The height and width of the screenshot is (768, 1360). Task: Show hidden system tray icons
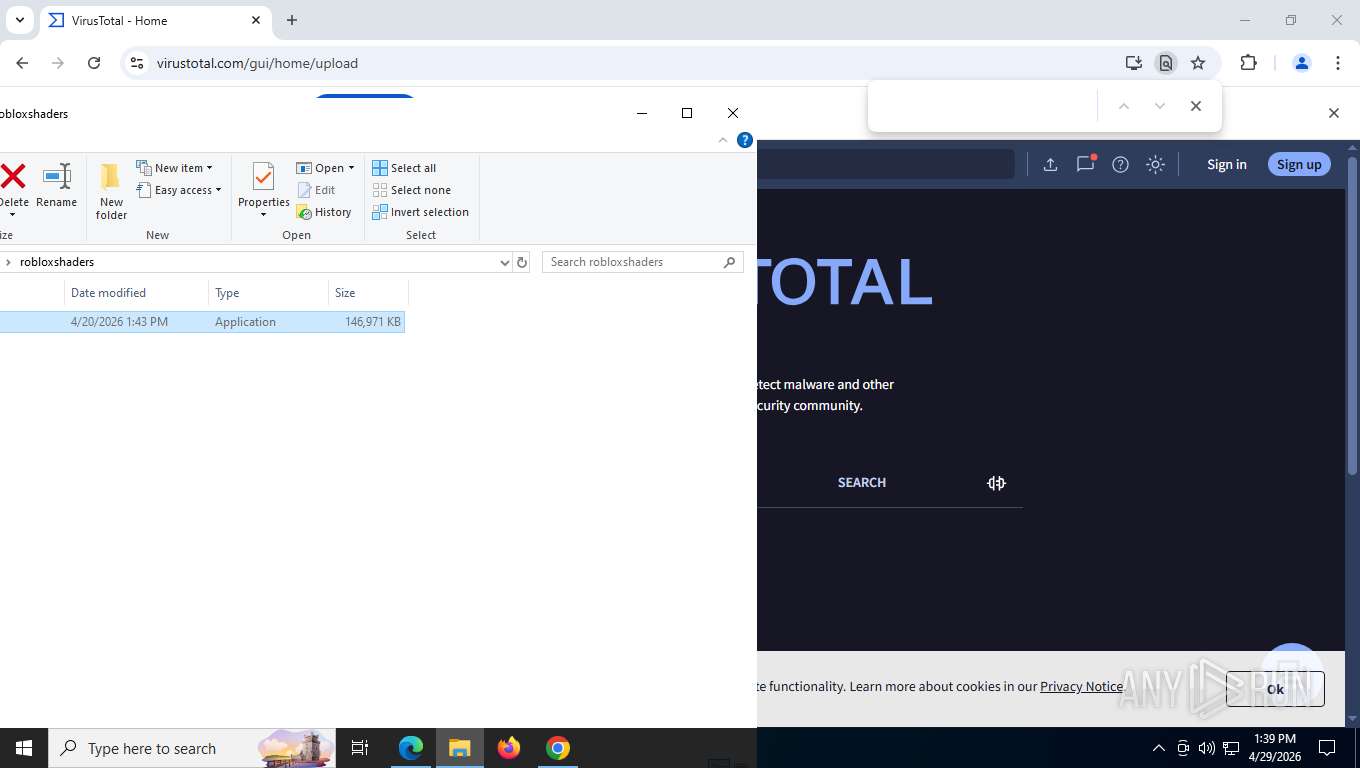point(1158,748)
